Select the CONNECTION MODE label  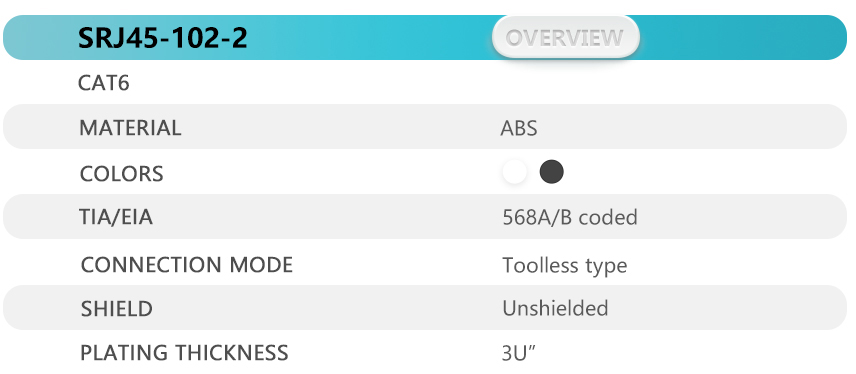(187, 265)
